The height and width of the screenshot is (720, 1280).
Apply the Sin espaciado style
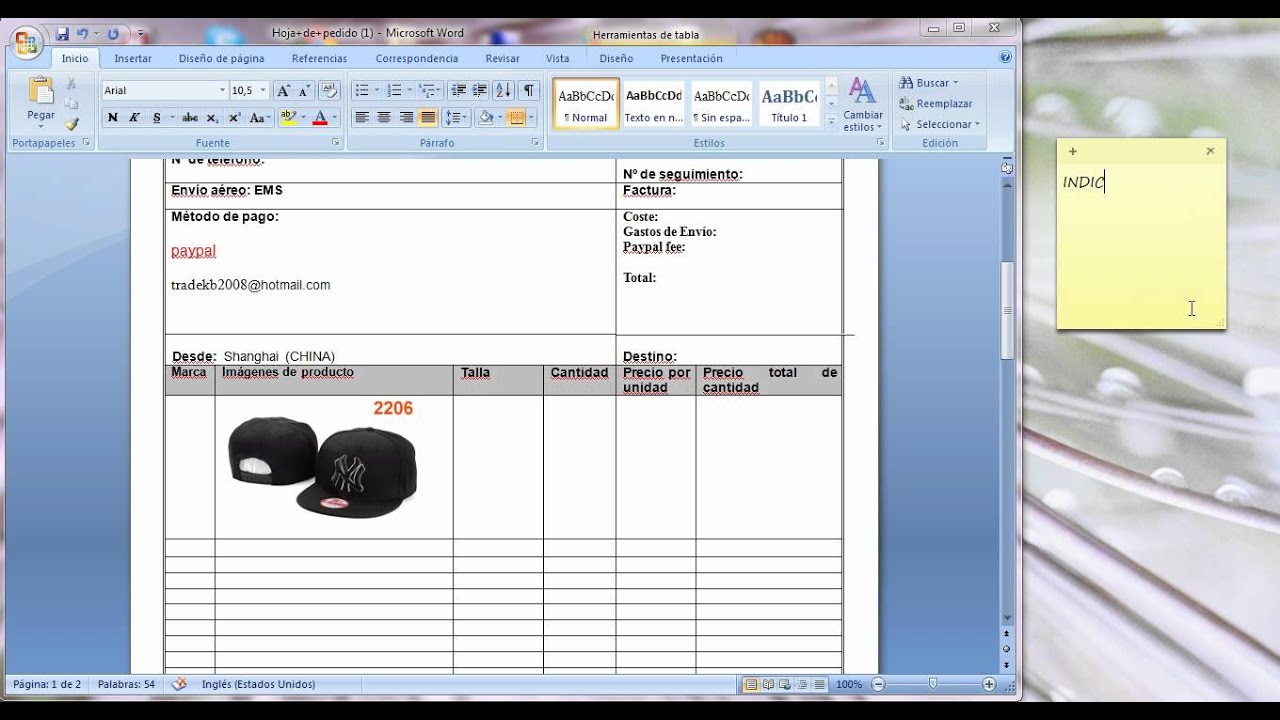click(x=721, y=103)
